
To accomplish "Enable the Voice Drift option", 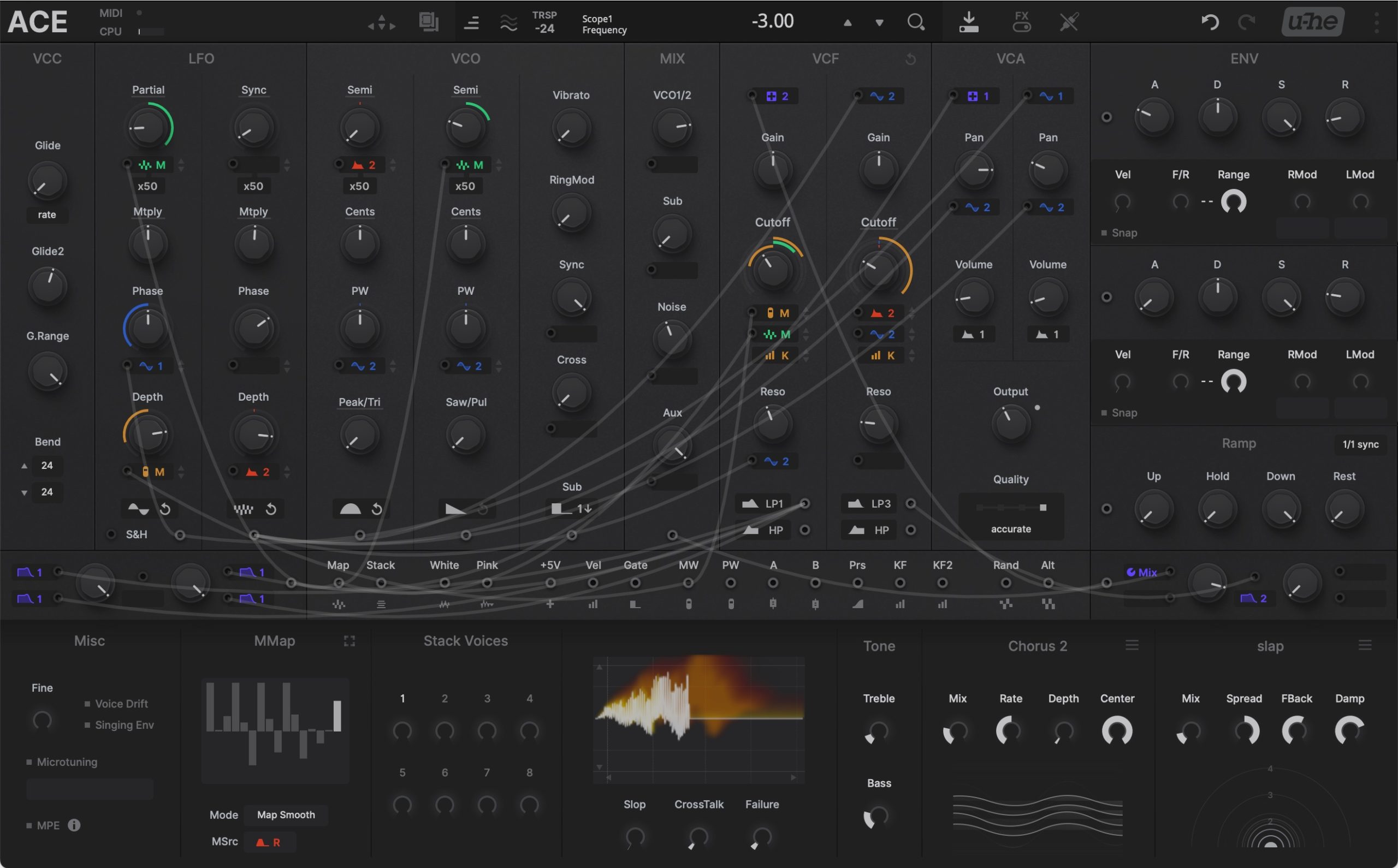I will (x=116, y=703).
